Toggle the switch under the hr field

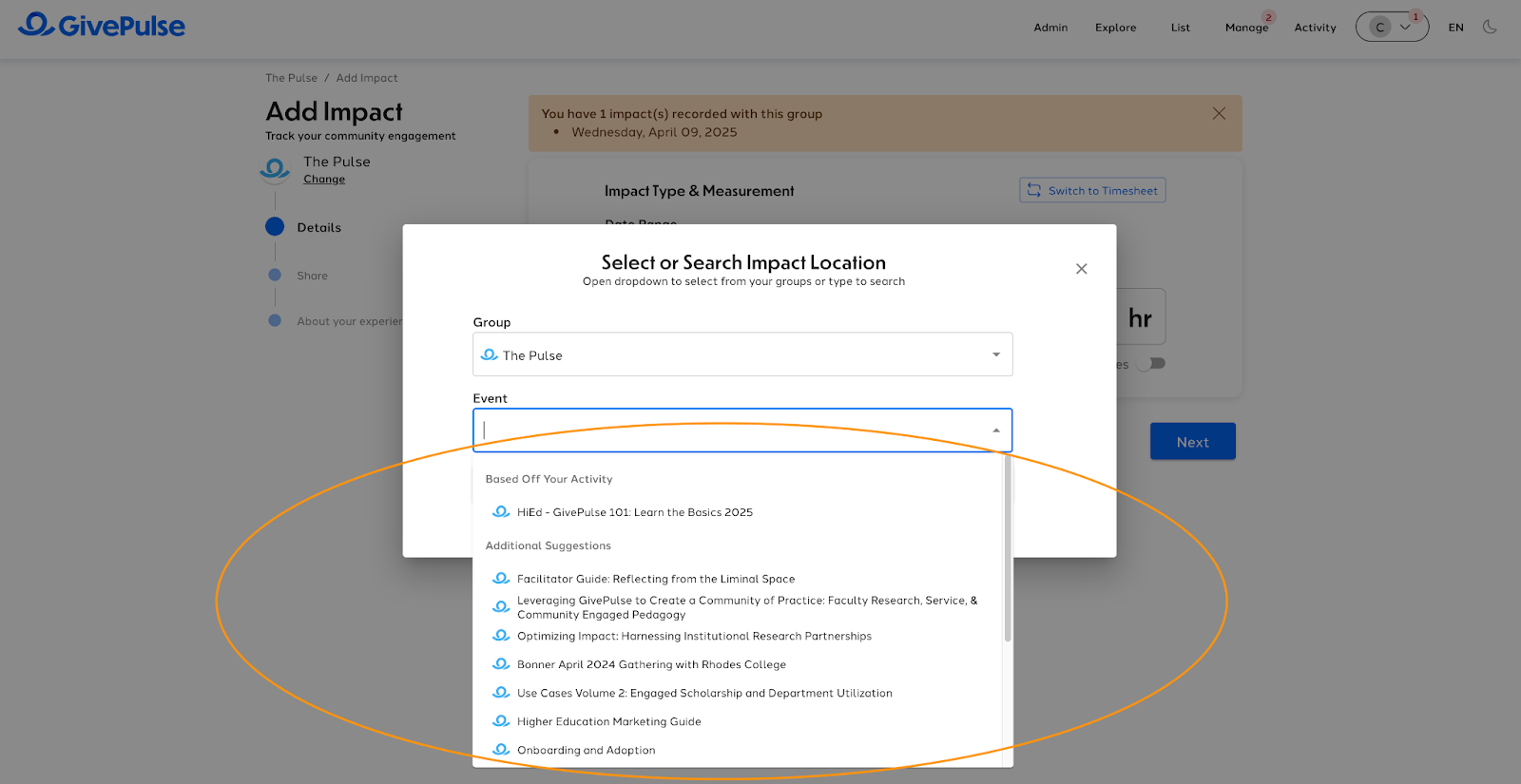click(1151, 363)
